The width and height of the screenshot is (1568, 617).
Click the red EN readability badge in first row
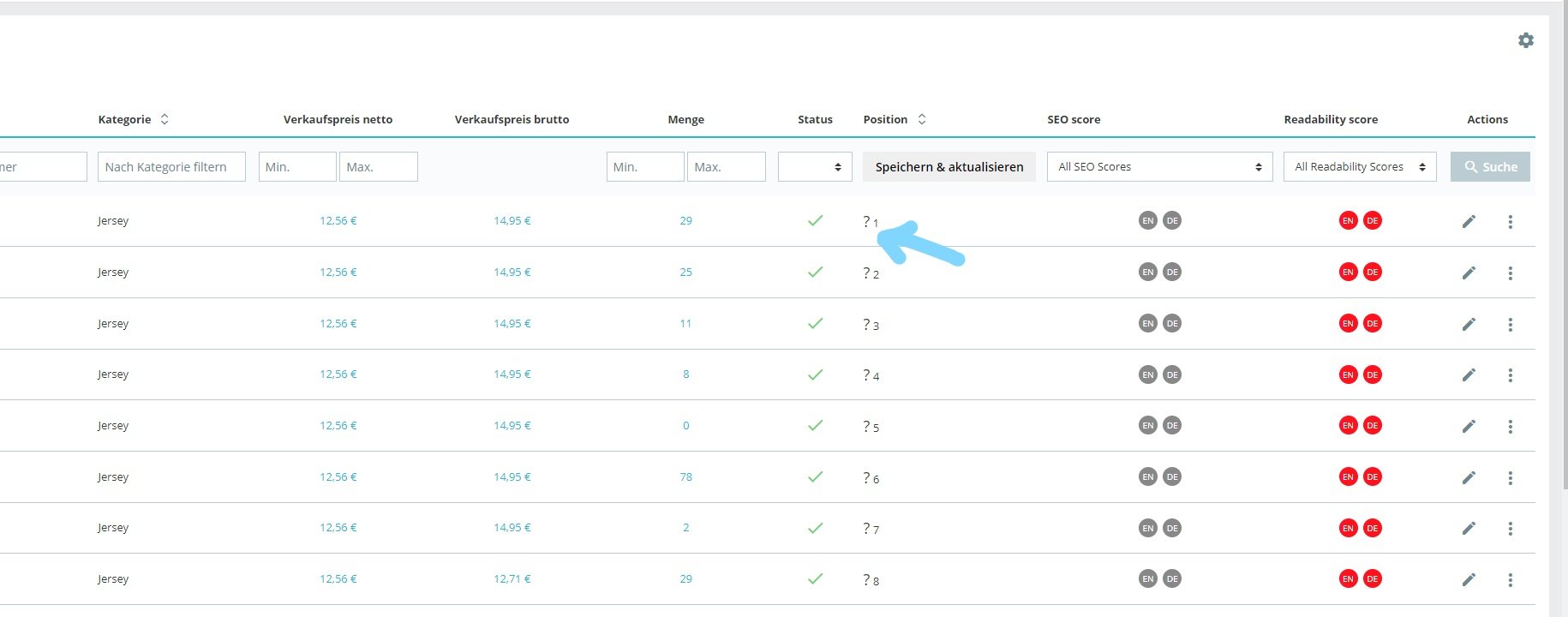1348,221
